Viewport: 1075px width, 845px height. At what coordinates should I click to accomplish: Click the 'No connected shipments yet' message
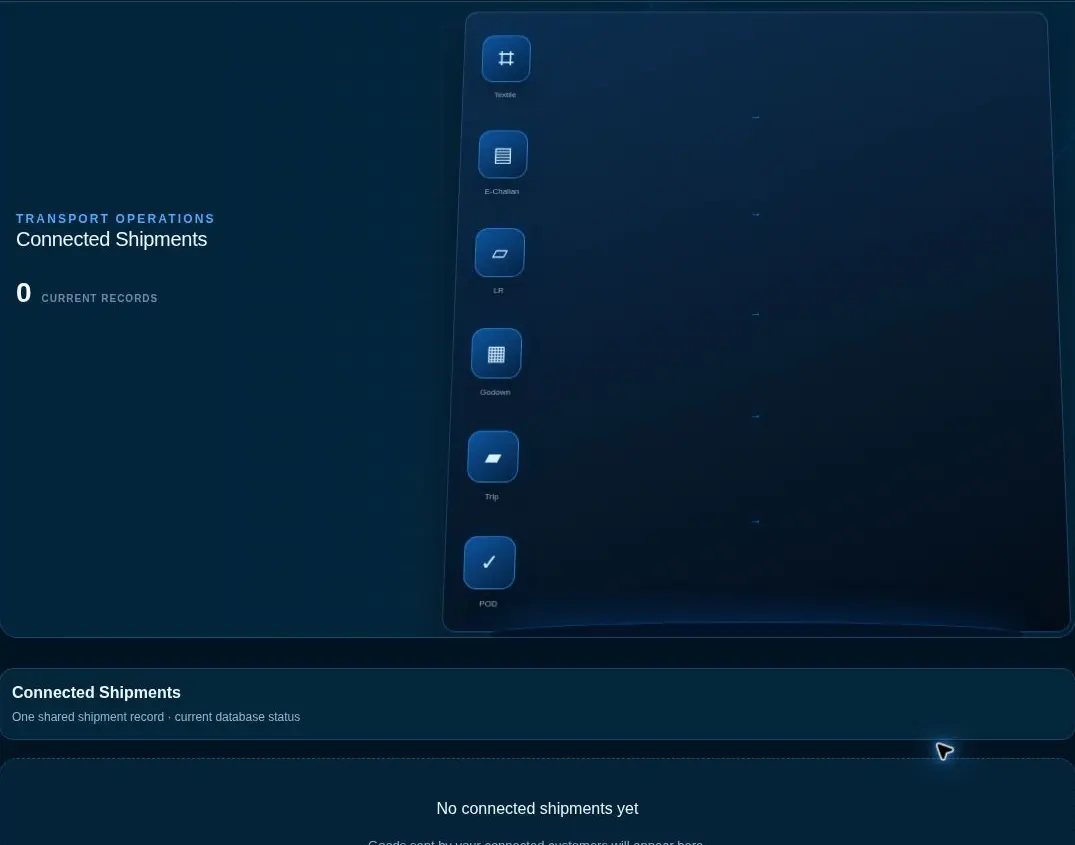click(538, 809)
